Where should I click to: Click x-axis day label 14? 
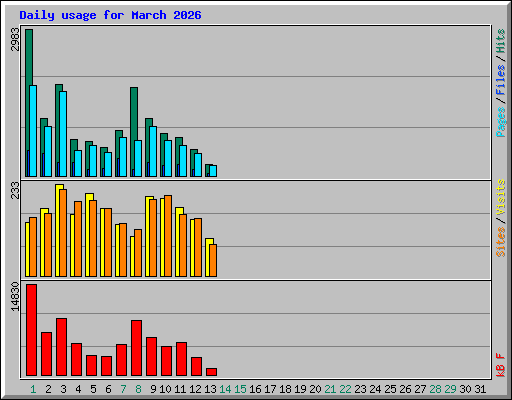(225, 389)
